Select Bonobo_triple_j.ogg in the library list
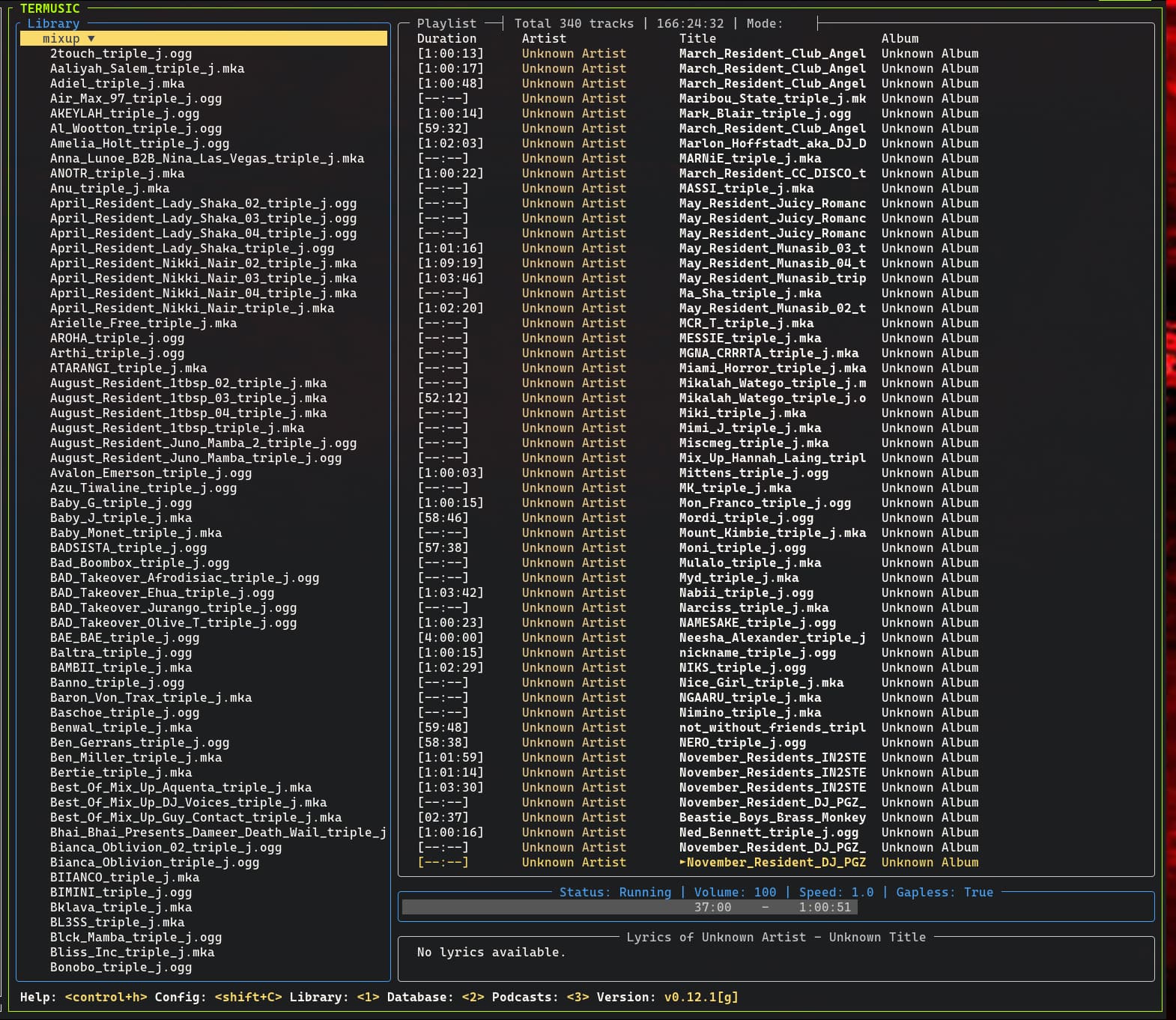This screenshot has height=1020, width=1176. 121,967
